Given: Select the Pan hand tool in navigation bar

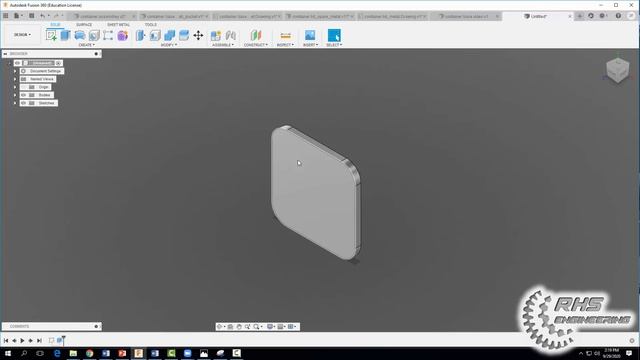Looking at the screenshot, I should (239, 327).
